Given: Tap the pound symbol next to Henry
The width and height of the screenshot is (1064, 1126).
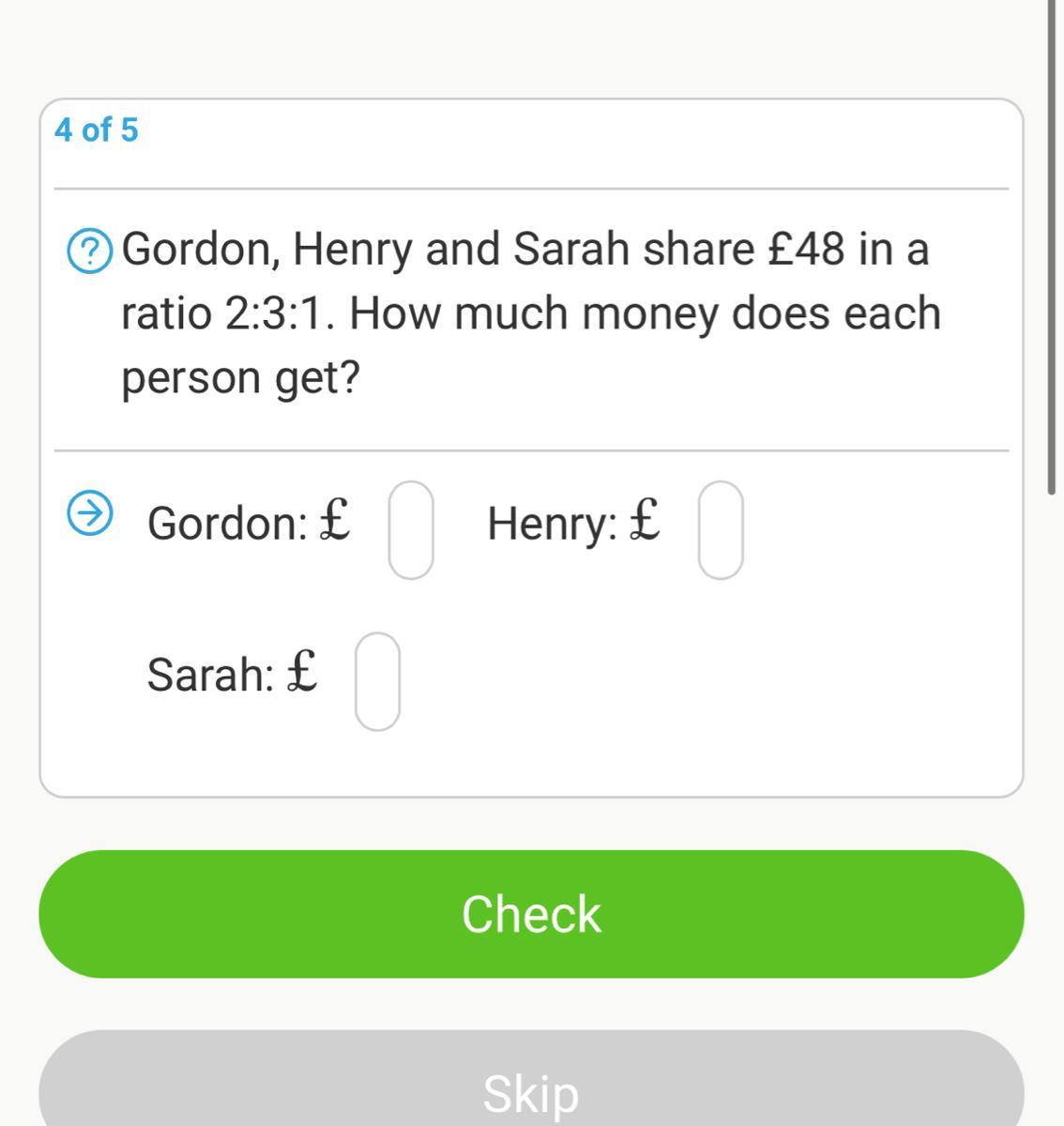Looking at the screenshot, I should coord(644,519).
